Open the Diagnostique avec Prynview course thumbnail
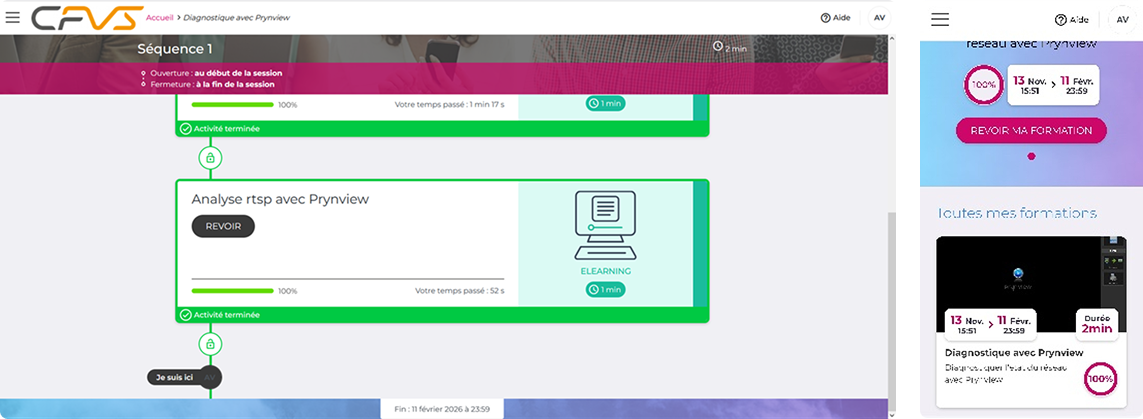Viewport: 1143px width, 419px height. (x=1031, y=285)
